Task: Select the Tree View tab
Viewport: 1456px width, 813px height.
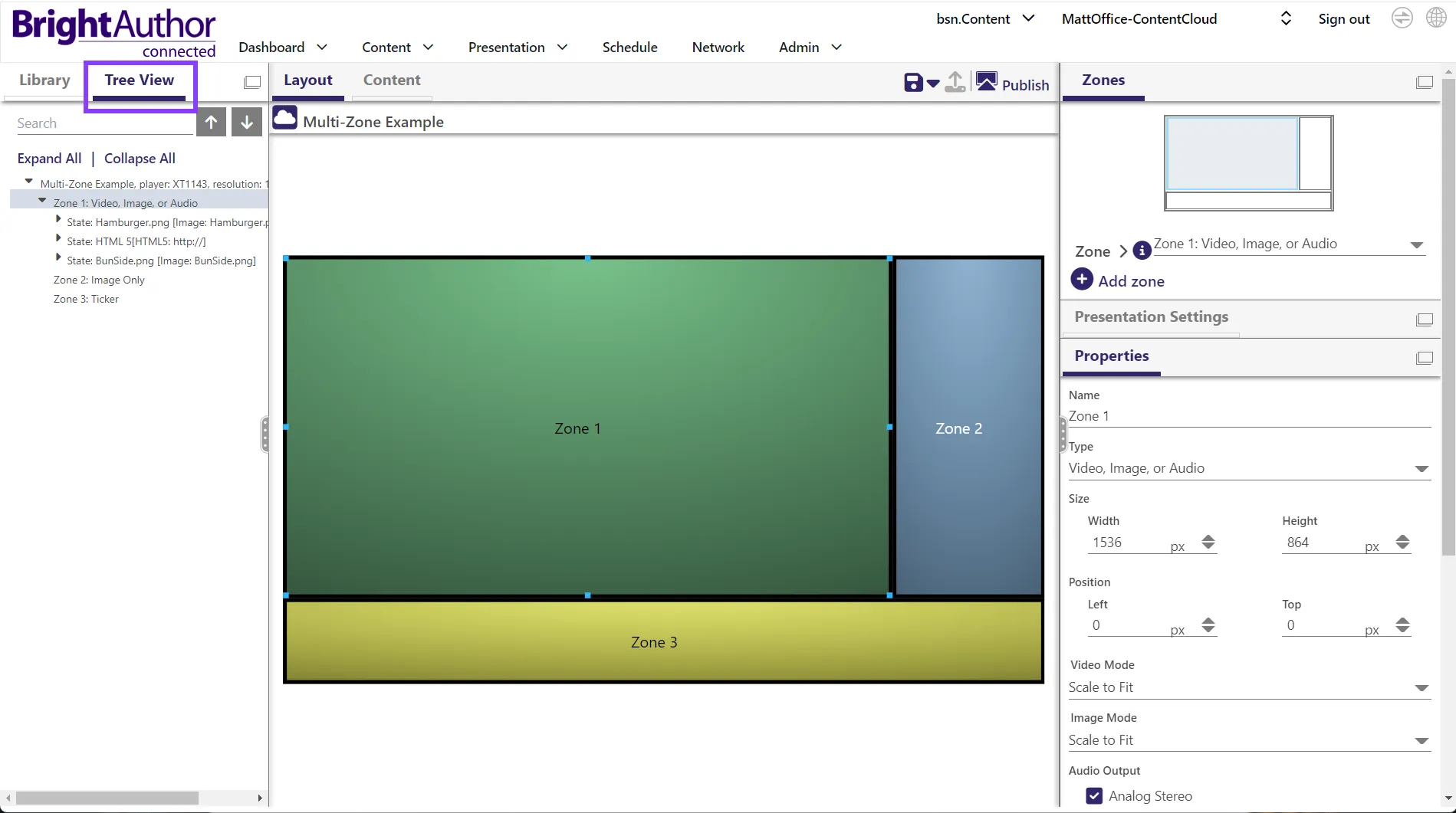Action: coord(140,80)
